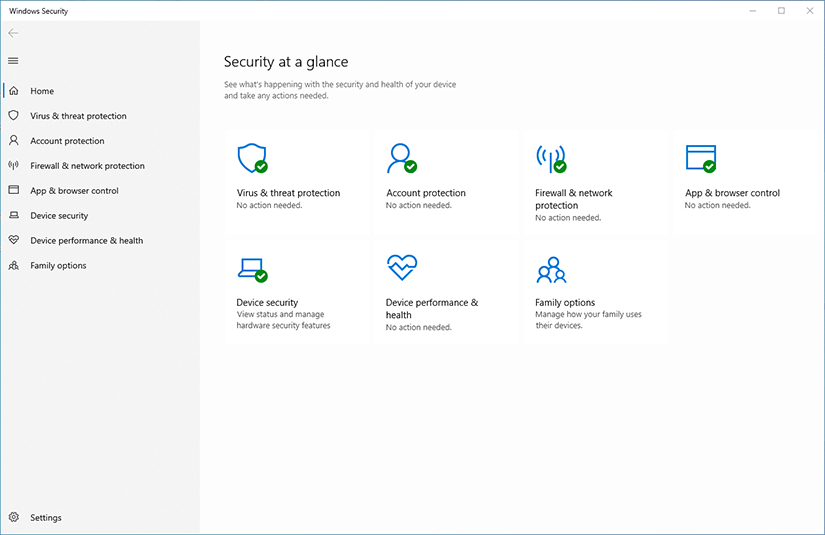
Task: Toggle the hamburger navigation menu
Action: (13, 61)
